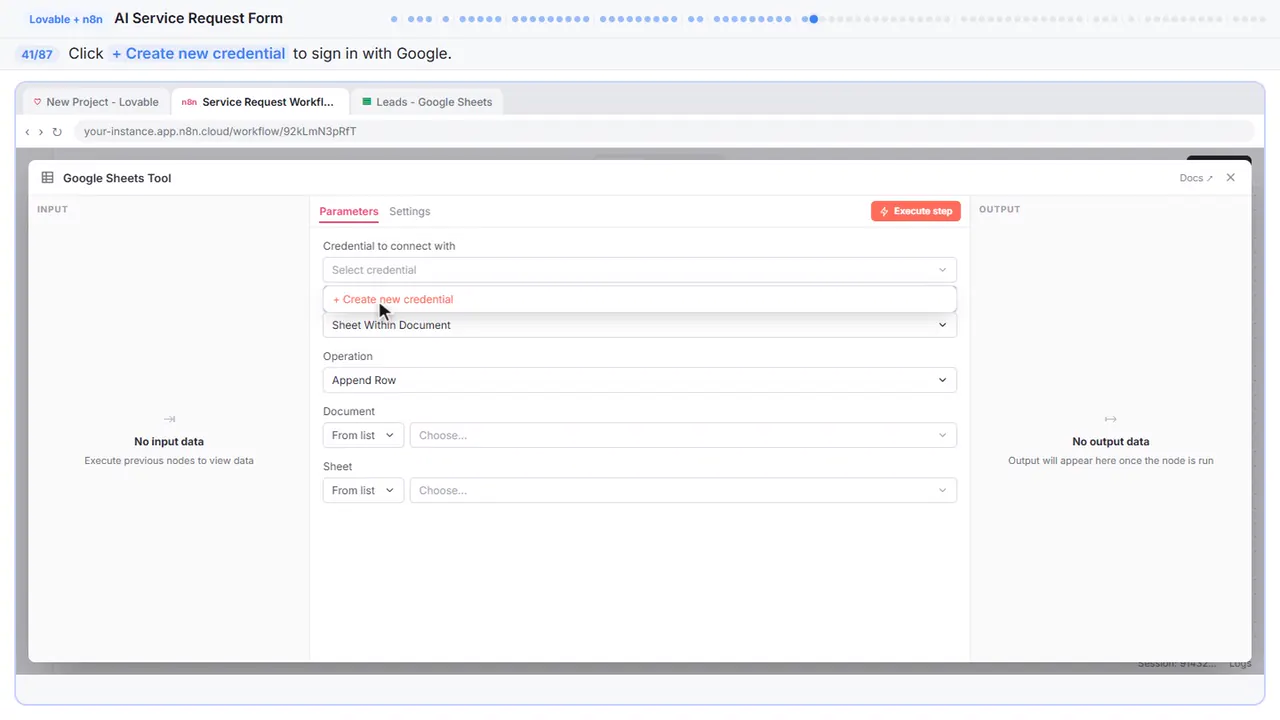Screen dimensions: 1280x720
Task: Select the Parameters tab
Action: coord(349,211)
